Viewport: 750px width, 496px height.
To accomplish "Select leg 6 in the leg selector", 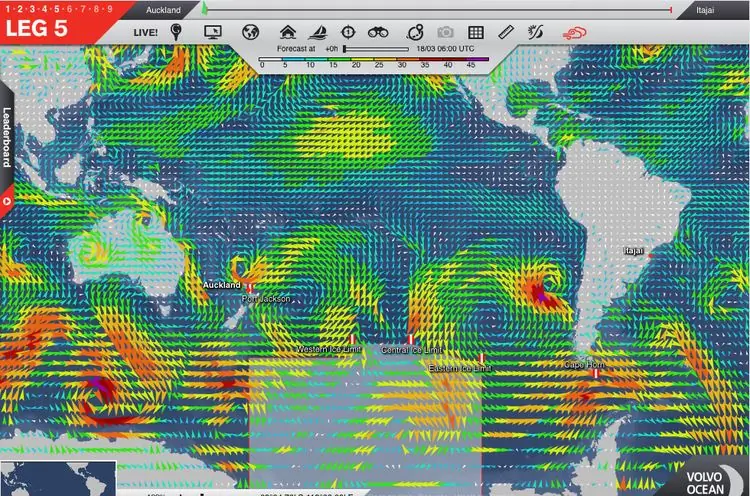I will tap(70, 9).
